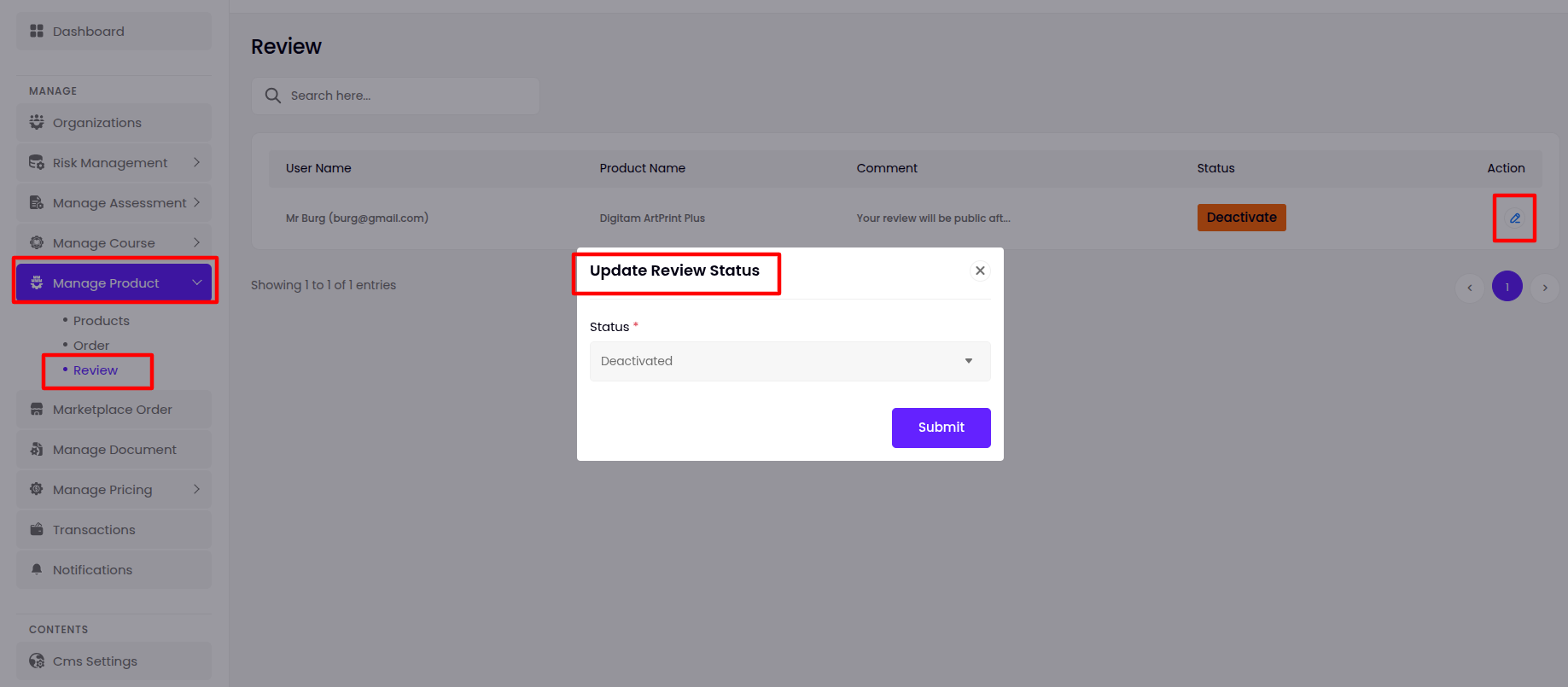
Task: Click the Organizations sidebar icon
Action: pos(37,123)
